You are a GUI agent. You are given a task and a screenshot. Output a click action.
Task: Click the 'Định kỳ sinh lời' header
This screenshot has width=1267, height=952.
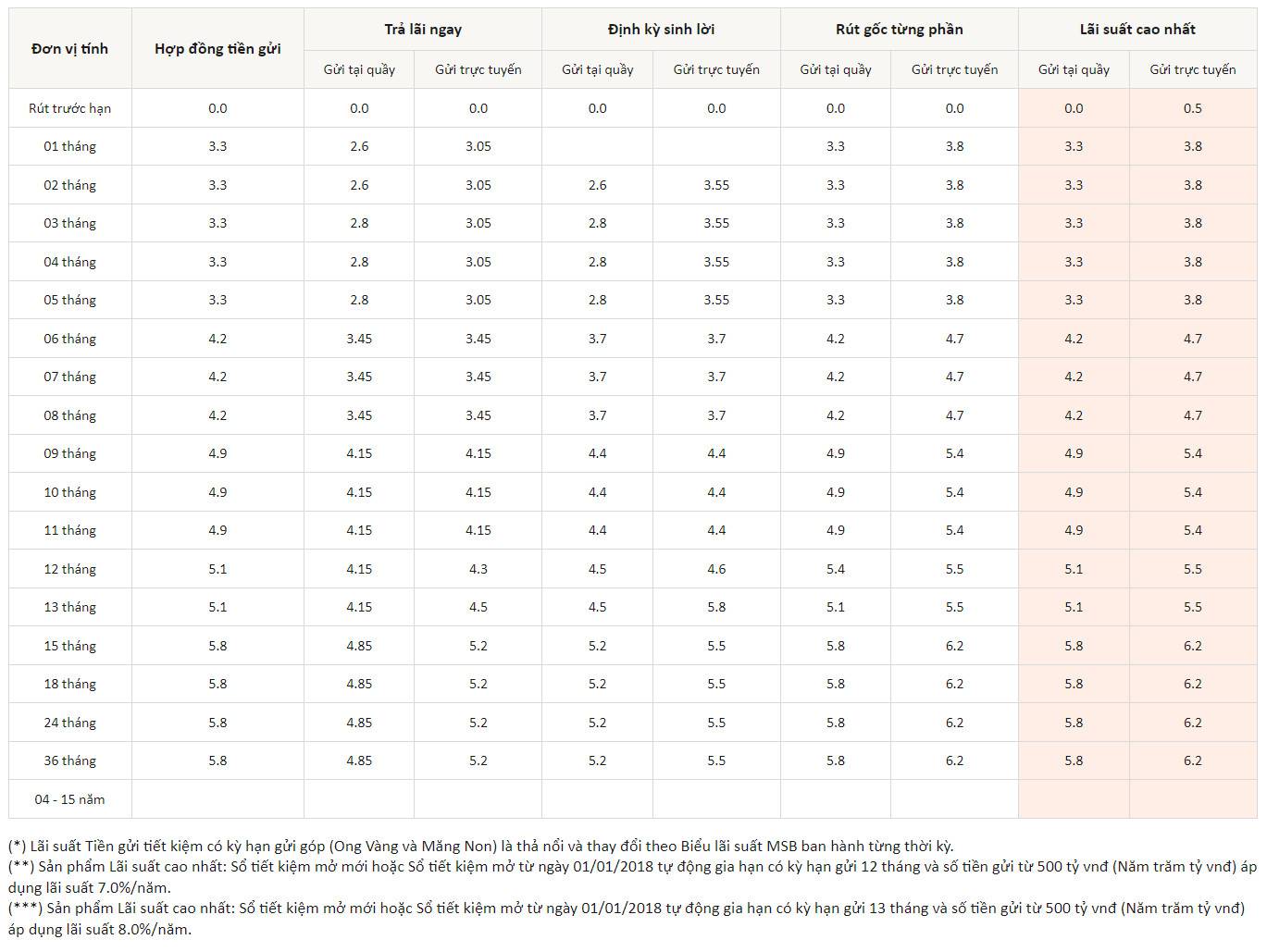(x=661, y=30)
